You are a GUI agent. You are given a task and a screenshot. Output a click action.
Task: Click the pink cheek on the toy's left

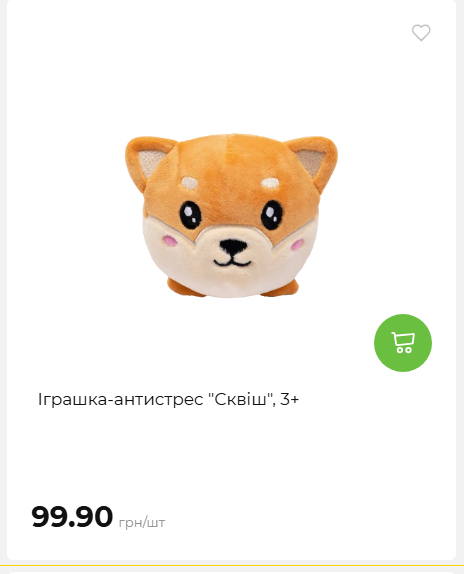169,241
